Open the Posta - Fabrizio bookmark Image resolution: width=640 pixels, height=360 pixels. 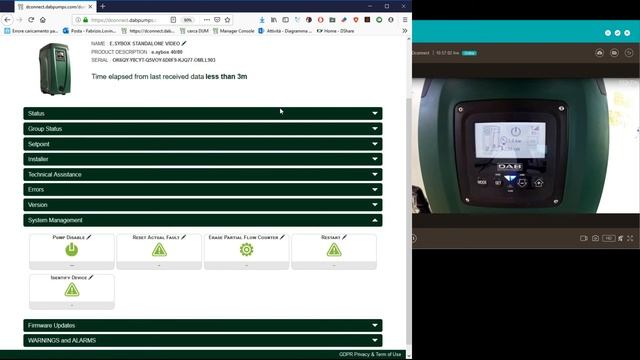point(89,31)
